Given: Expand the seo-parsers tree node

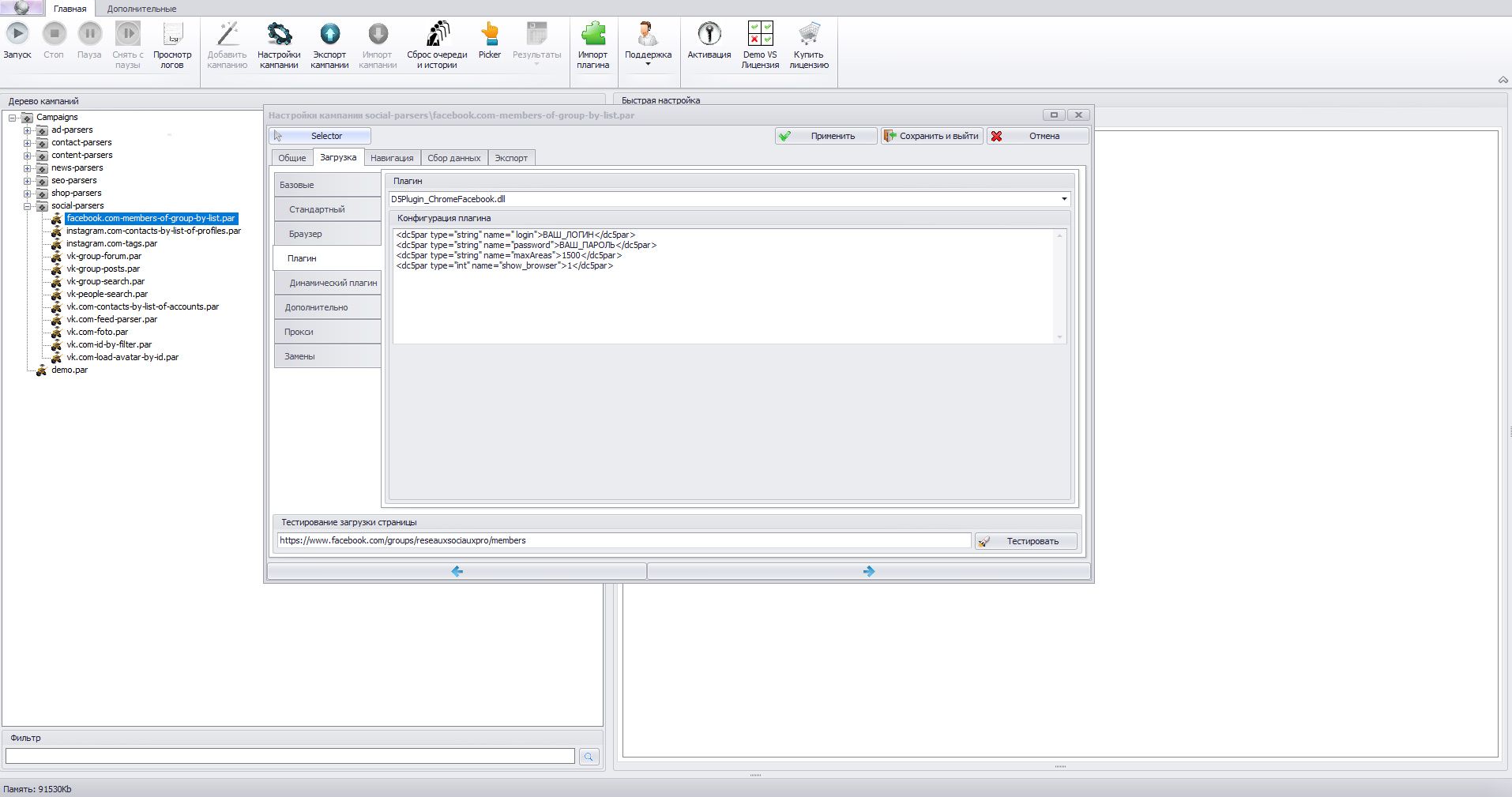Looking at the screenshot, I should click(x=28, y=181).
